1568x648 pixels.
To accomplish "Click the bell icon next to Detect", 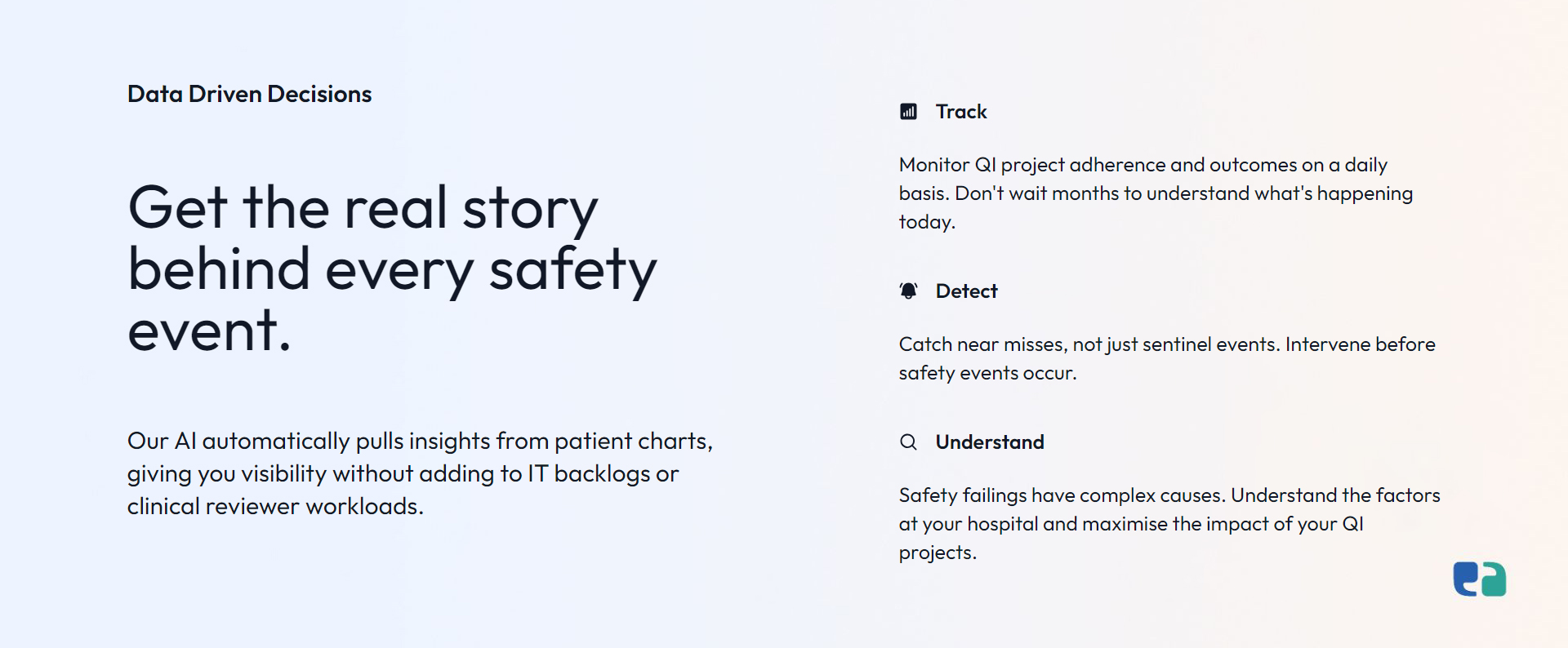I will pyautogui.click(x=908, y=291).
